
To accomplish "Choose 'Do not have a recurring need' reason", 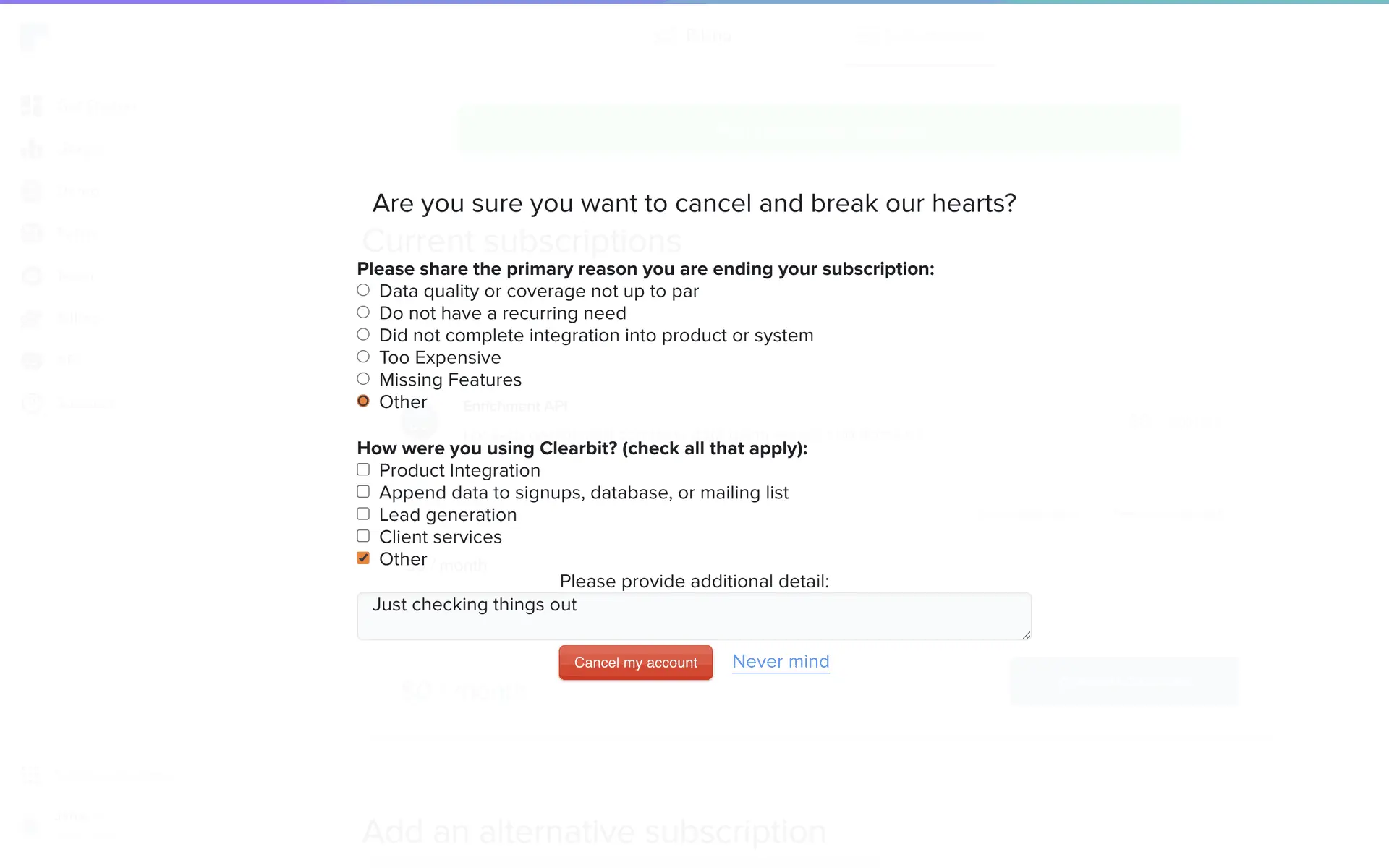I will (x=363, y=312).
